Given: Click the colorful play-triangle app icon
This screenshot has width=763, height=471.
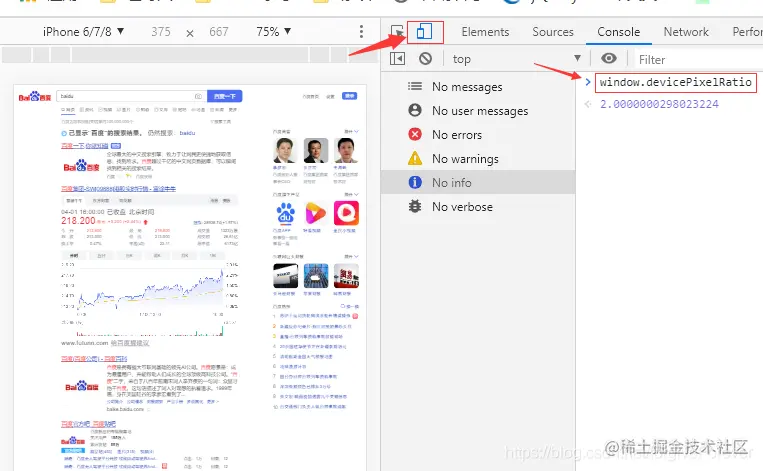Looking at the screenshot, I should point(316,213).
